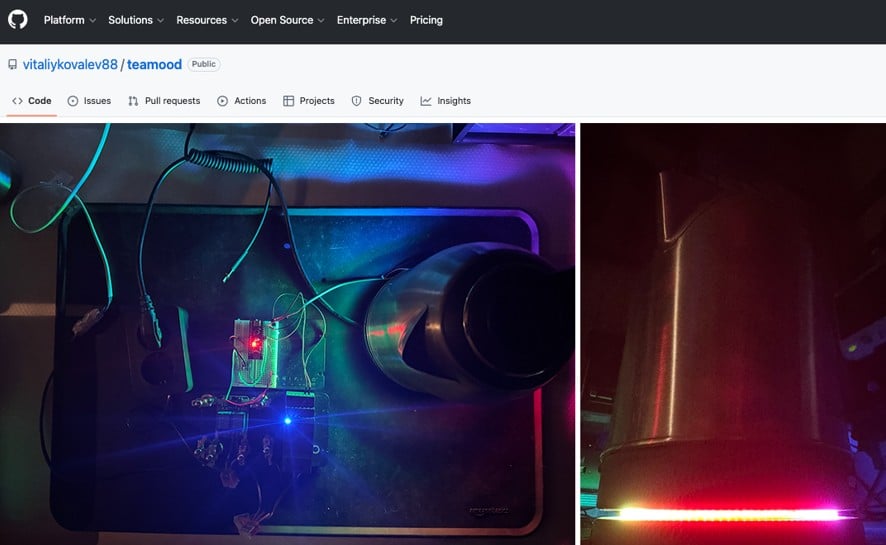
Task: Open the Open Source dropdown
Action: (287, 20)
